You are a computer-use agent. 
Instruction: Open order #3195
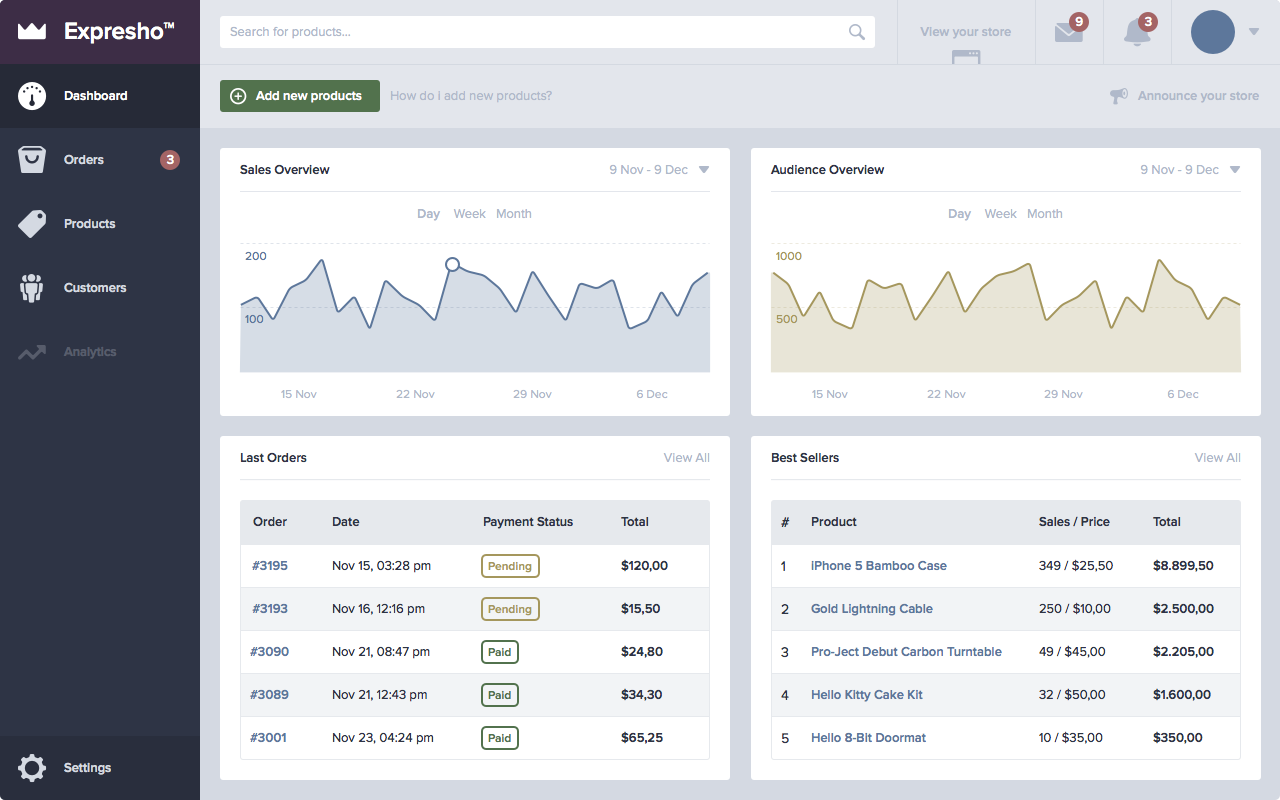click(x=270, y=566)
